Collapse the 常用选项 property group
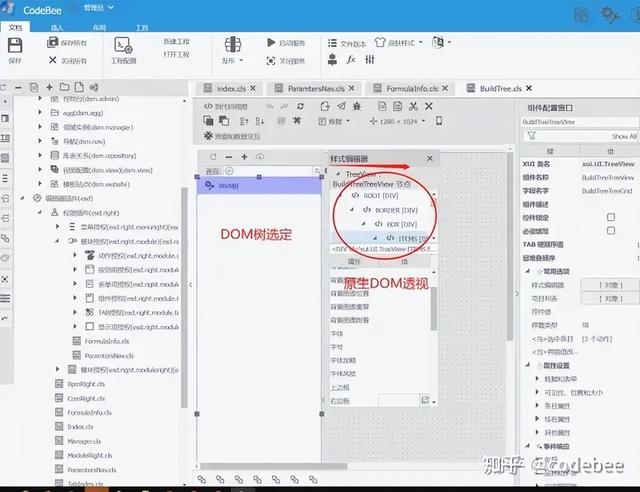 pos(528,271)
